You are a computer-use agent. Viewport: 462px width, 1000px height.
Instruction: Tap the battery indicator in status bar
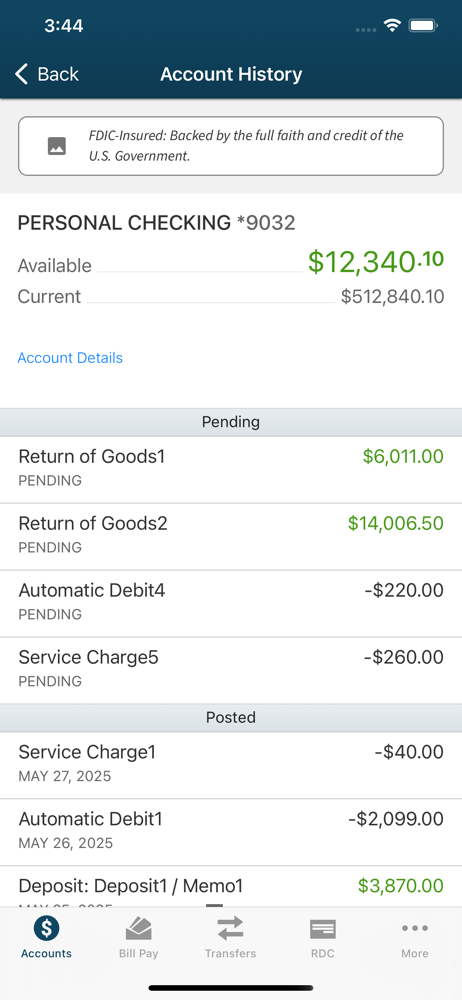pos(422,26)
